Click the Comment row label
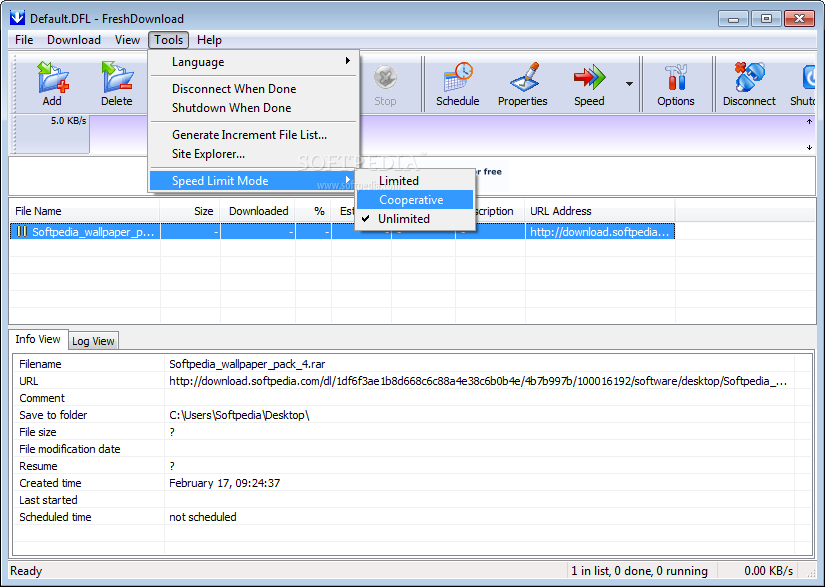825x587 pixels. (x=42, y=398)
